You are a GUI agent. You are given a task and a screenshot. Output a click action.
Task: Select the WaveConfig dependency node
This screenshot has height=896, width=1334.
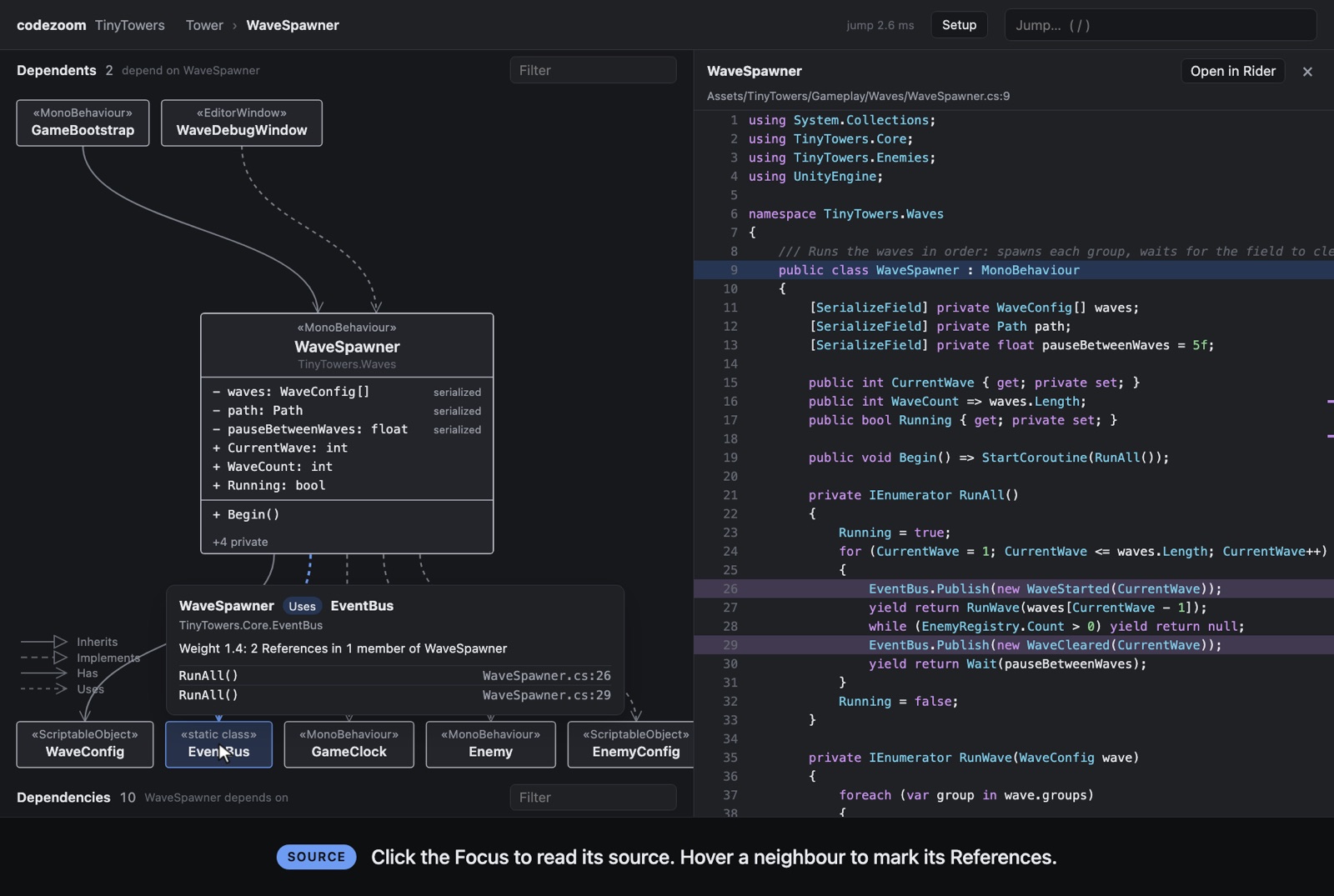point(85,744)
